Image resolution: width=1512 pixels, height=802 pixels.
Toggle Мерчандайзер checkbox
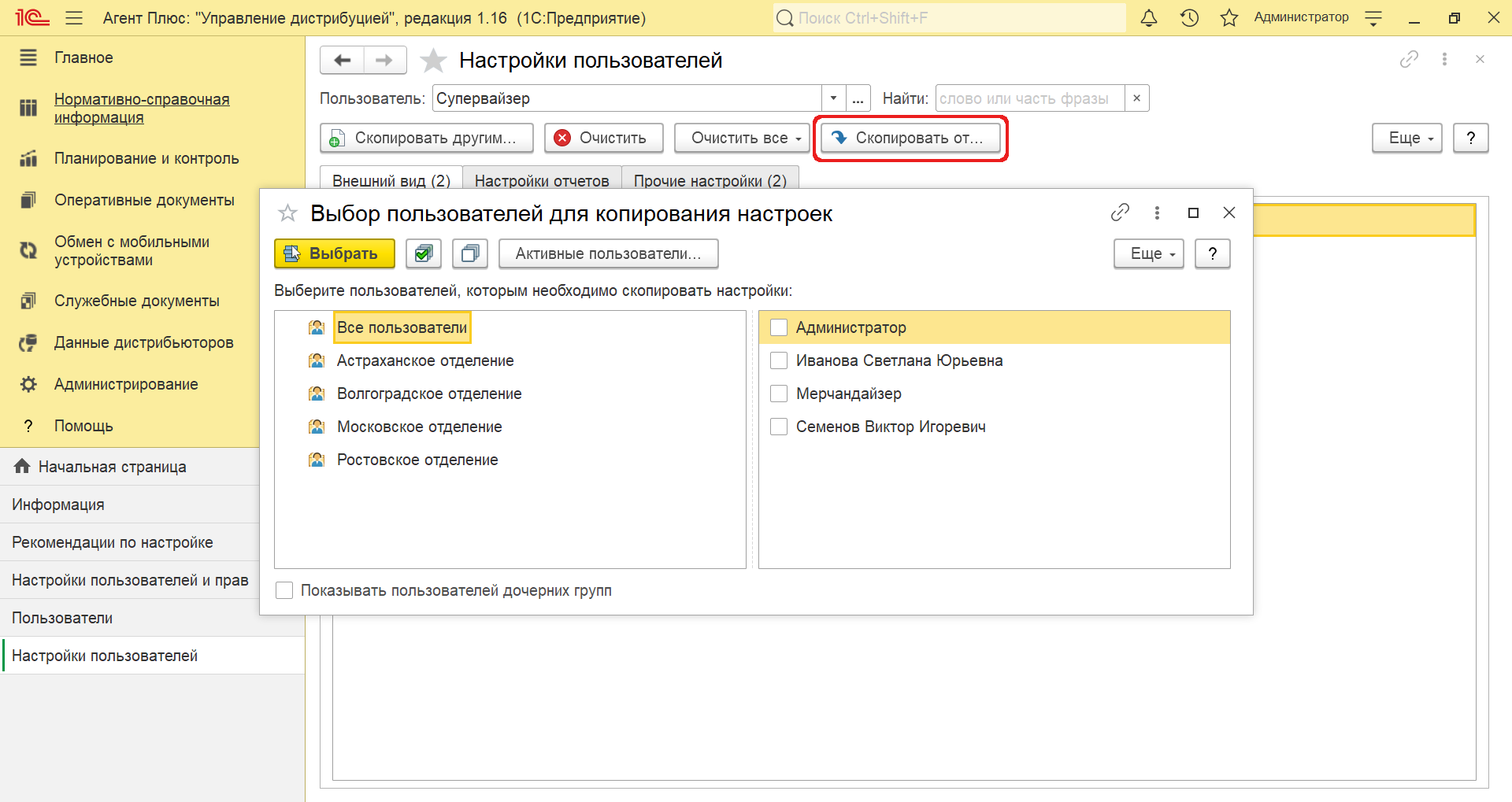click(779, 394)
